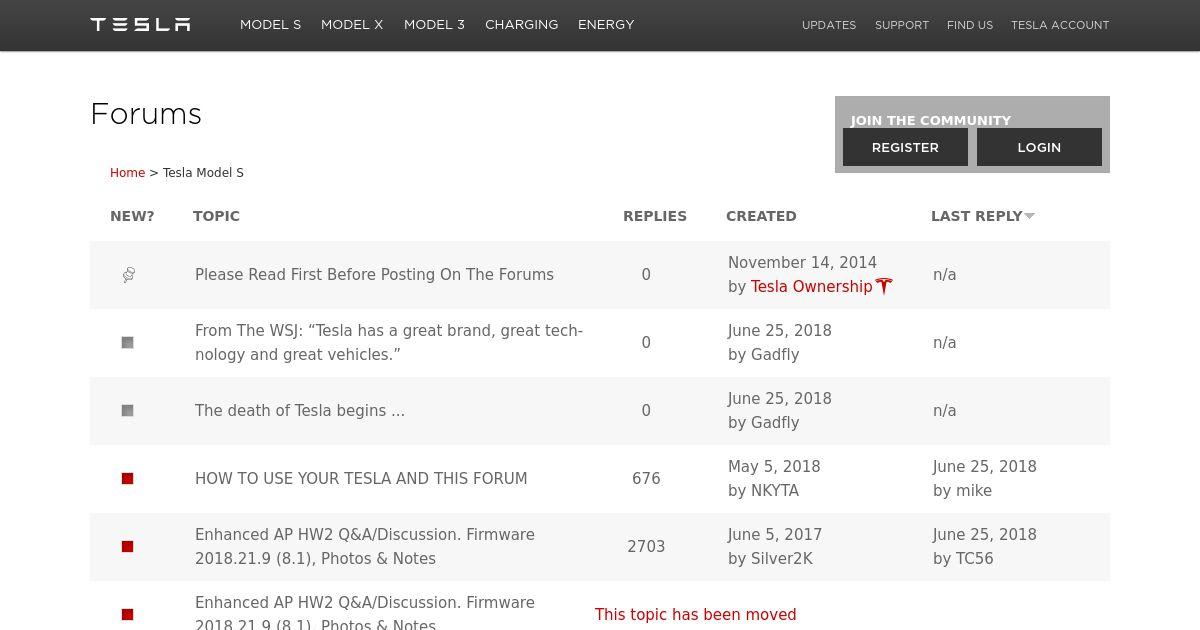Click 'Tesla Model S' breadcrumb text
1200x630 pixels.
(203, 173)
